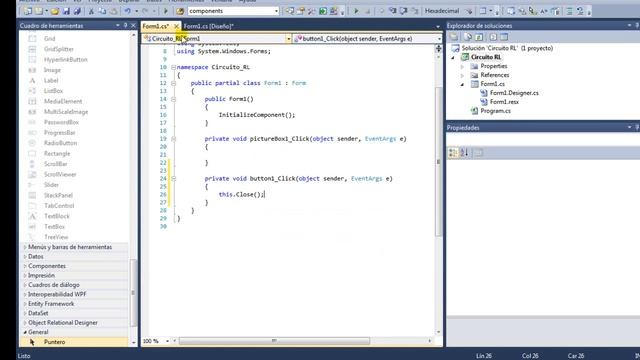Image resolution: width=640 pixels, height=360 pixels.
Task: Click the Find in Files icon beside components box
Action: (x=180, y=11)
